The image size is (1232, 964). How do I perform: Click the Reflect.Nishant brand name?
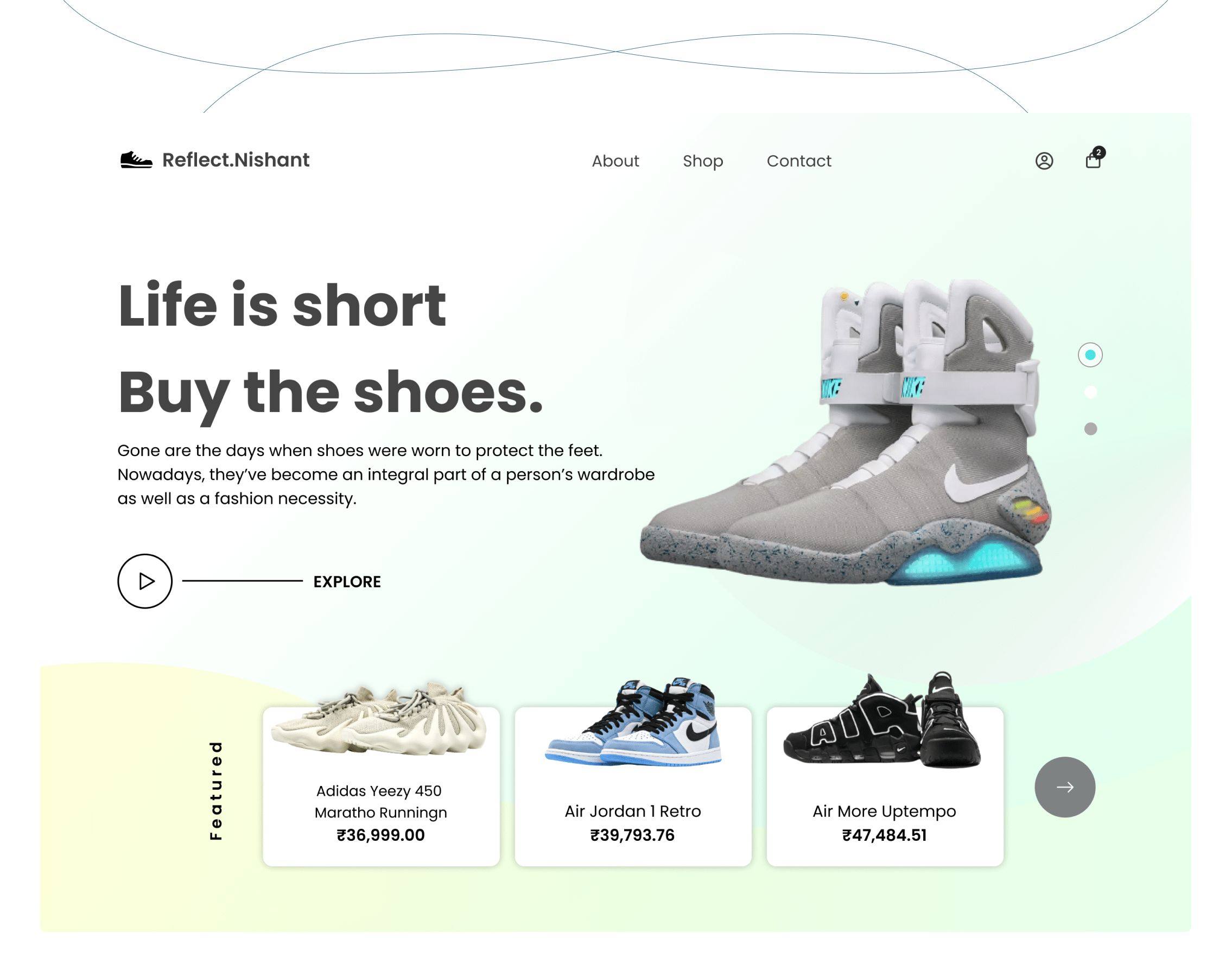[x=236, y=160]
